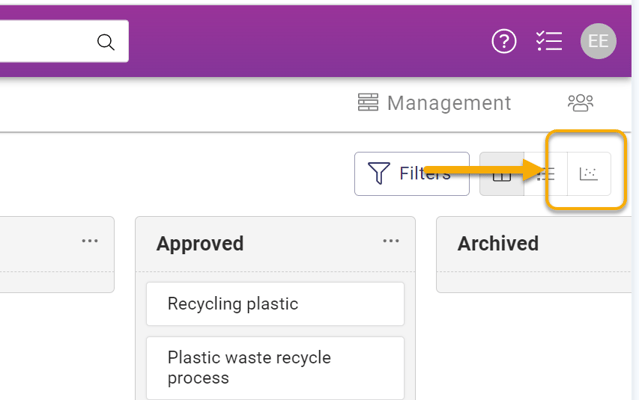Click the empty Archived column body
This screenshot has height=400, width=639.
click(x=534, y=282)
